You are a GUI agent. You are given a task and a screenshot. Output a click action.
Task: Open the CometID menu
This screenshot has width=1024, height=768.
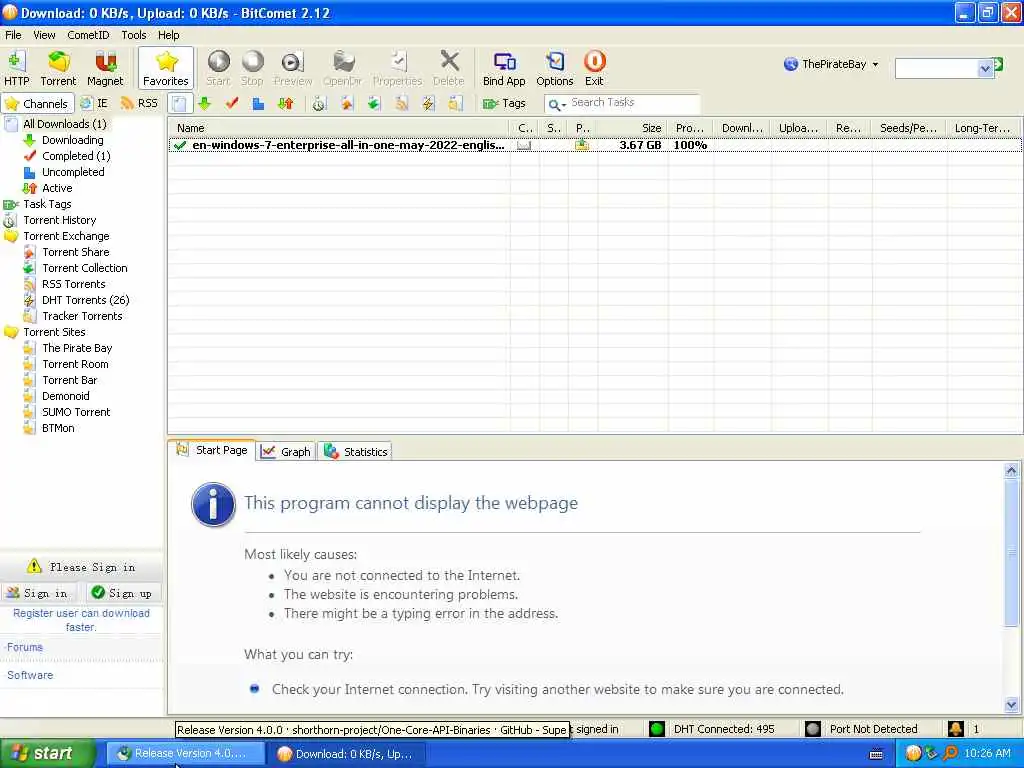88,35
